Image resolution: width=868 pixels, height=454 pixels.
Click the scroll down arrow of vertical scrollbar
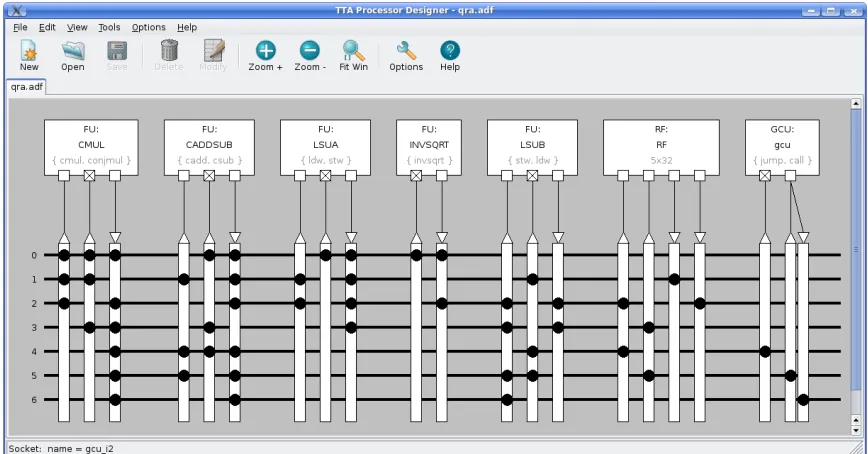(856, 430)
